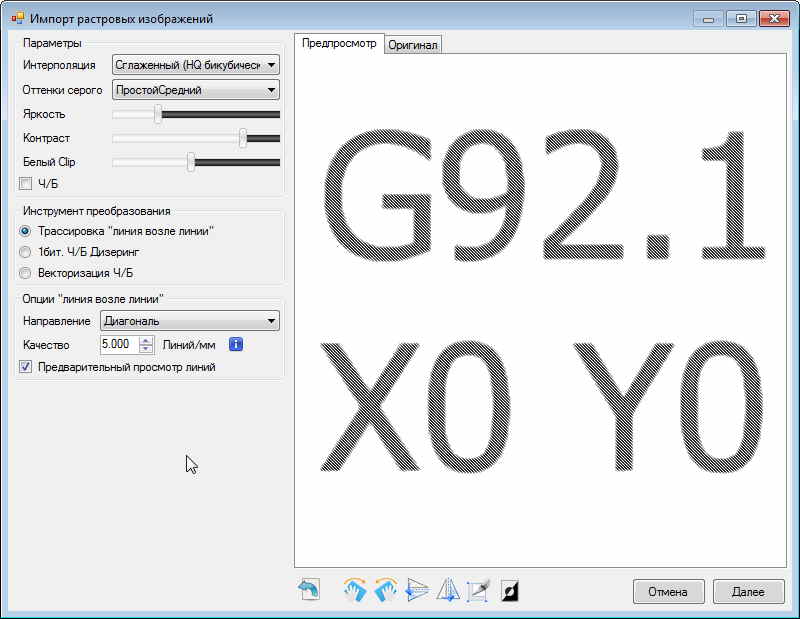Select the 1бит. Ч/Б Дизеринг radio option
Viewport: 800px width, 619px height.
26,252
